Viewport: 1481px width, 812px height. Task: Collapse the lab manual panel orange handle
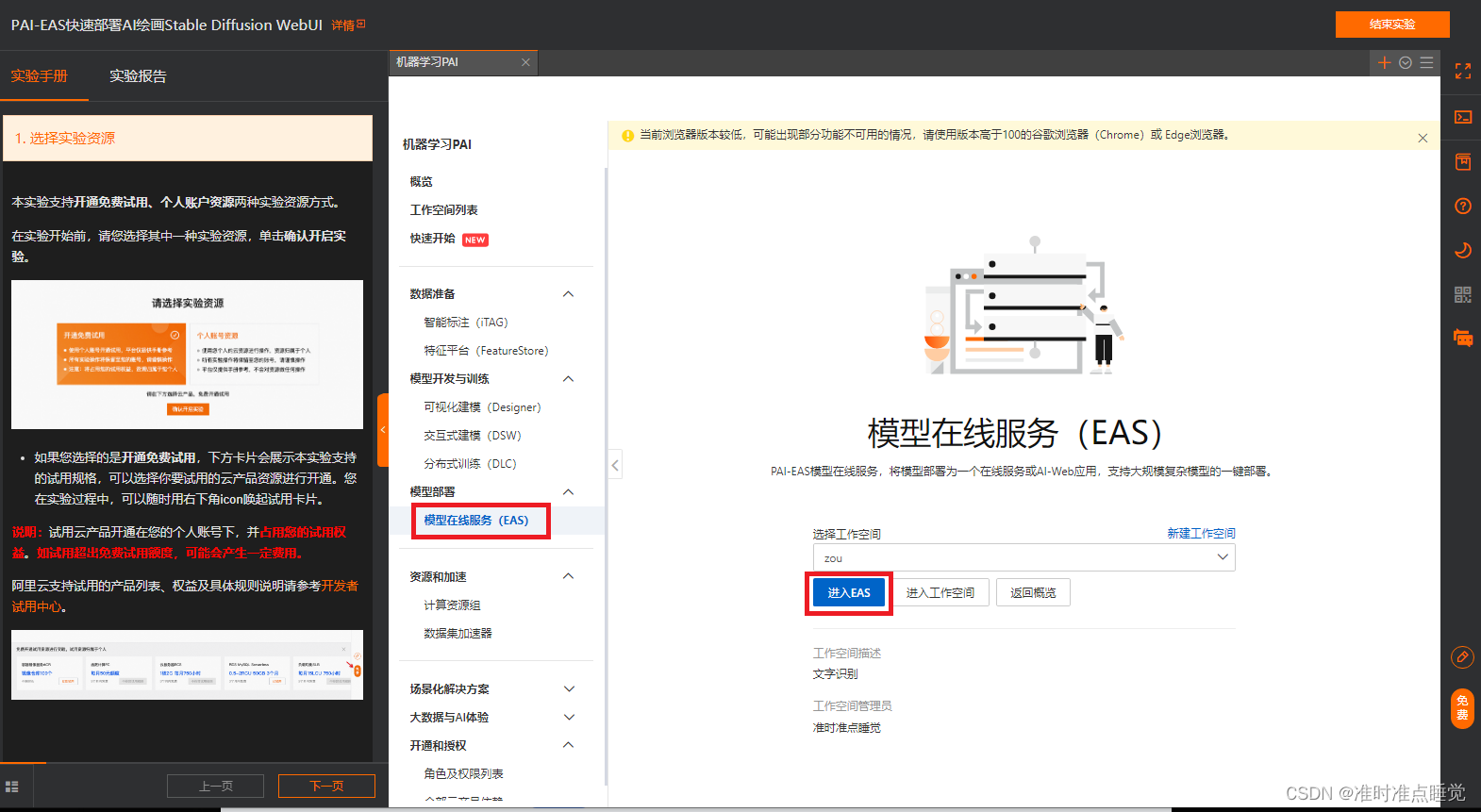coord(383,430)
